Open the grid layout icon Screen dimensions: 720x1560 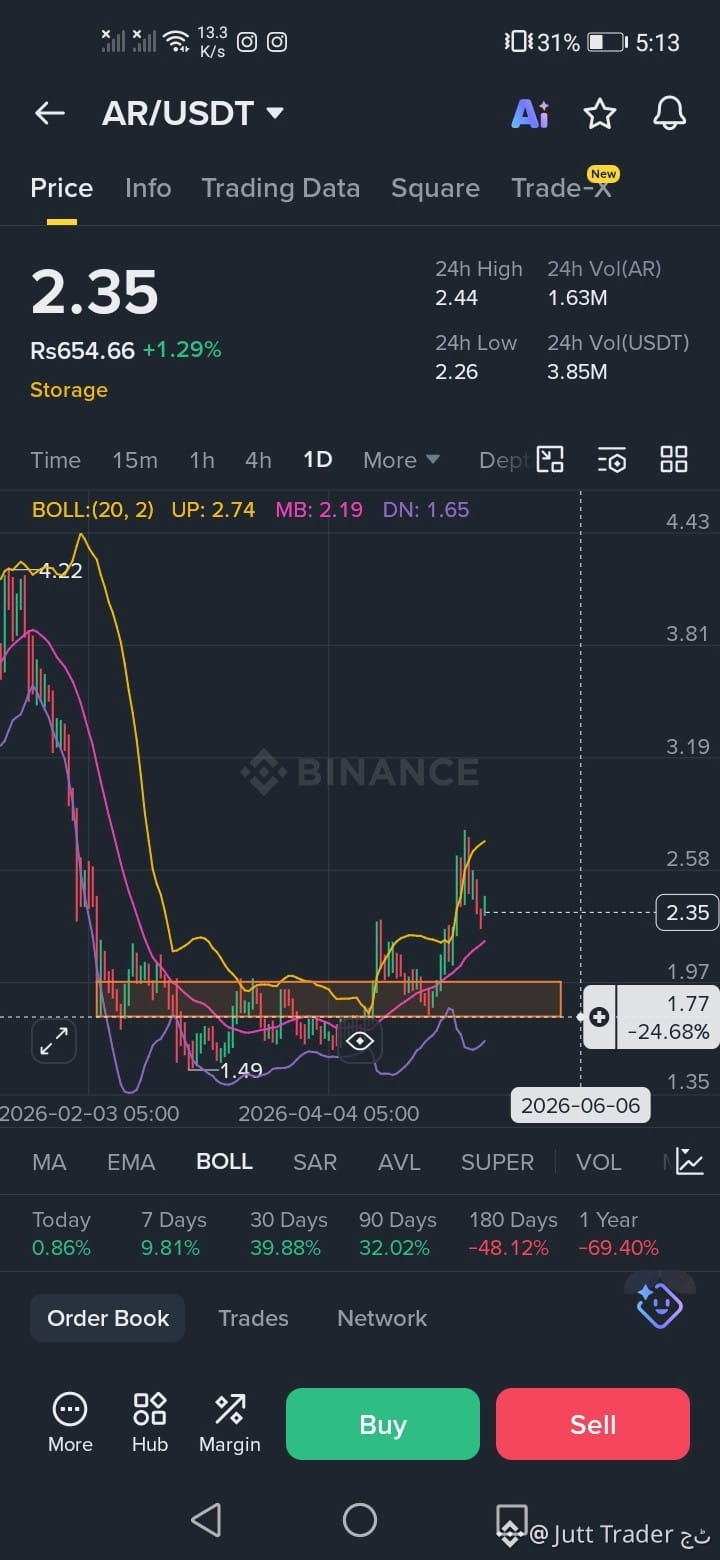pyautogui.click(x=674, y=459)
